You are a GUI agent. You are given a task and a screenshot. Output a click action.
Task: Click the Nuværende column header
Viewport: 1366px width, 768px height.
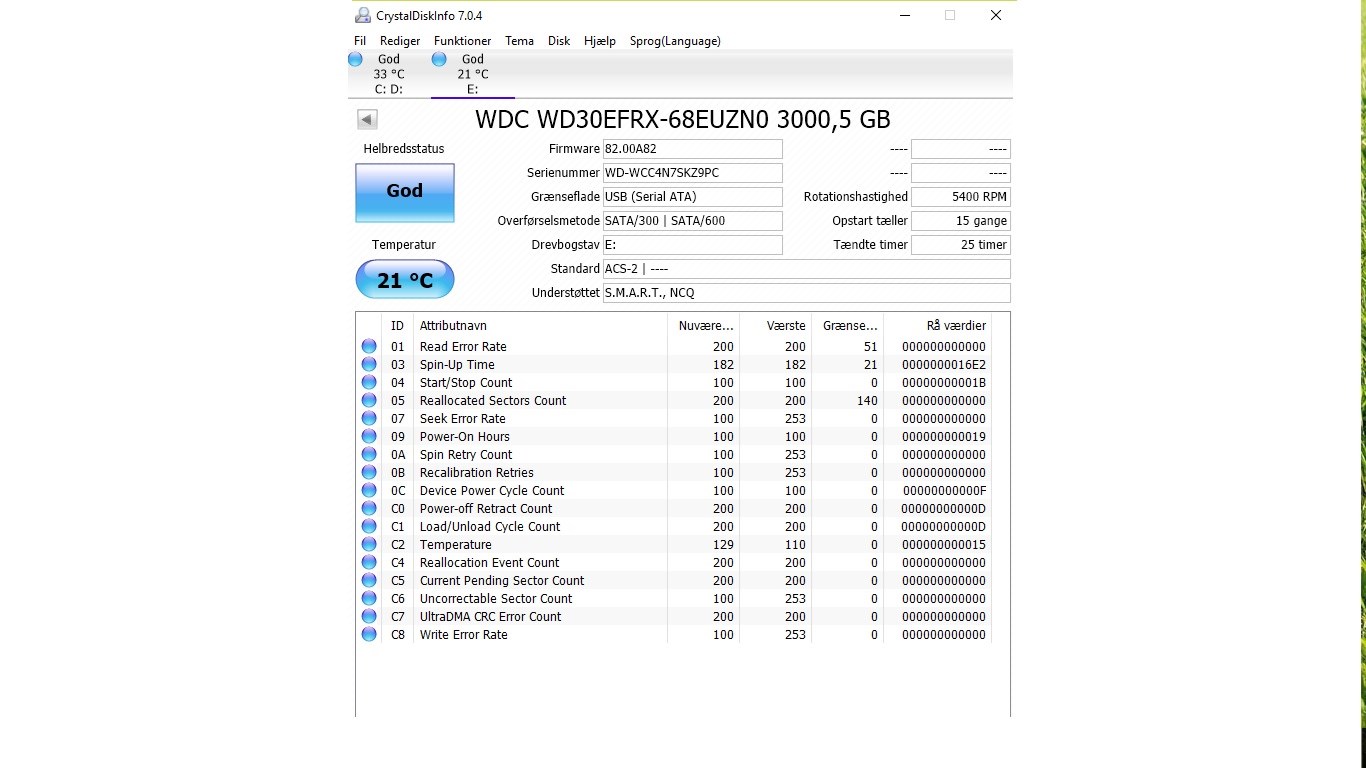tap(704, 326)
